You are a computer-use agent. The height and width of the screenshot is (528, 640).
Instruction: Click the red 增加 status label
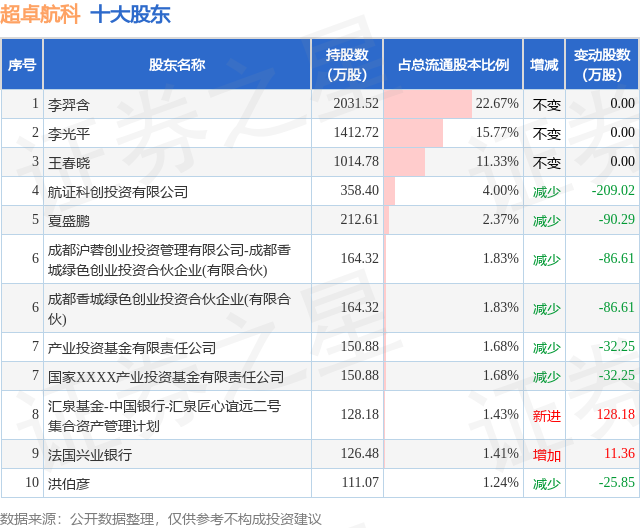coord(547,455)
